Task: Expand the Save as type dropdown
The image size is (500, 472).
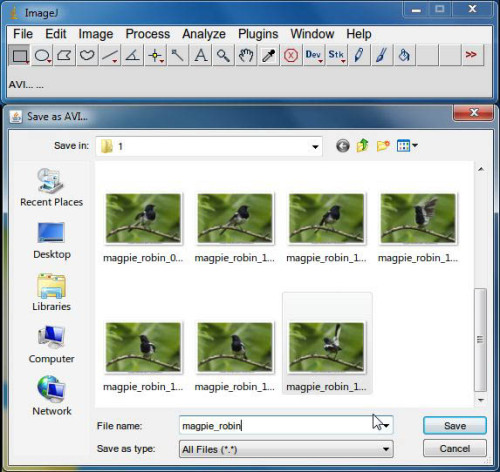Action: point(386,449)
